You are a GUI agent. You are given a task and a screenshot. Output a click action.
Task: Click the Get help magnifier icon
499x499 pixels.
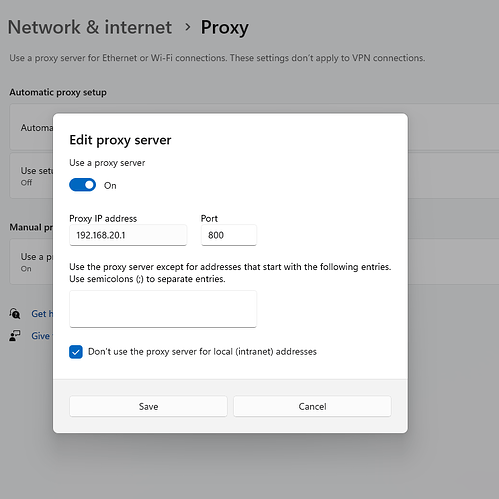[15, 313]
